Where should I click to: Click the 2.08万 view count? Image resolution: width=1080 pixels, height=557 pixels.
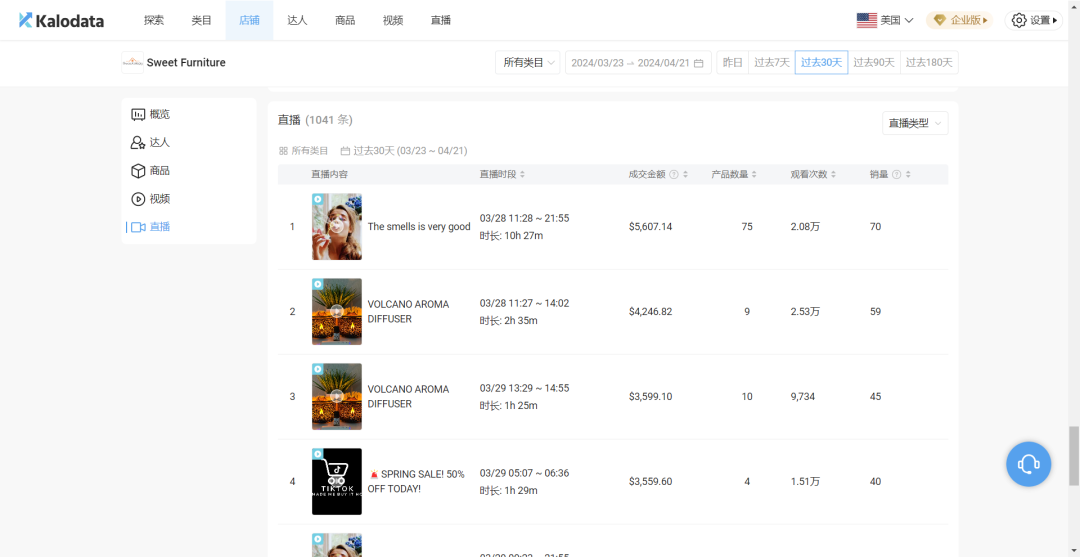point(805,227)
